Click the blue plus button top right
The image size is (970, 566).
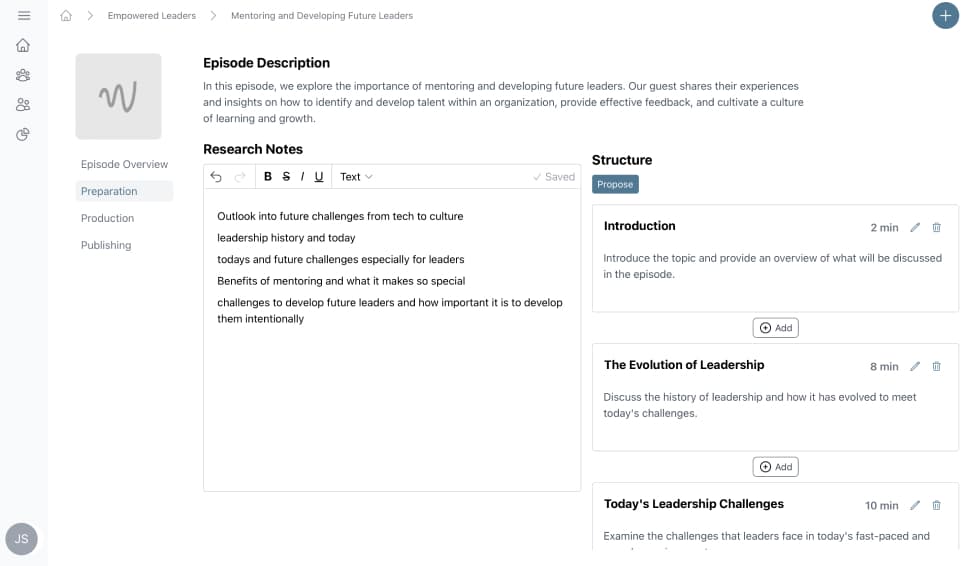945,16
